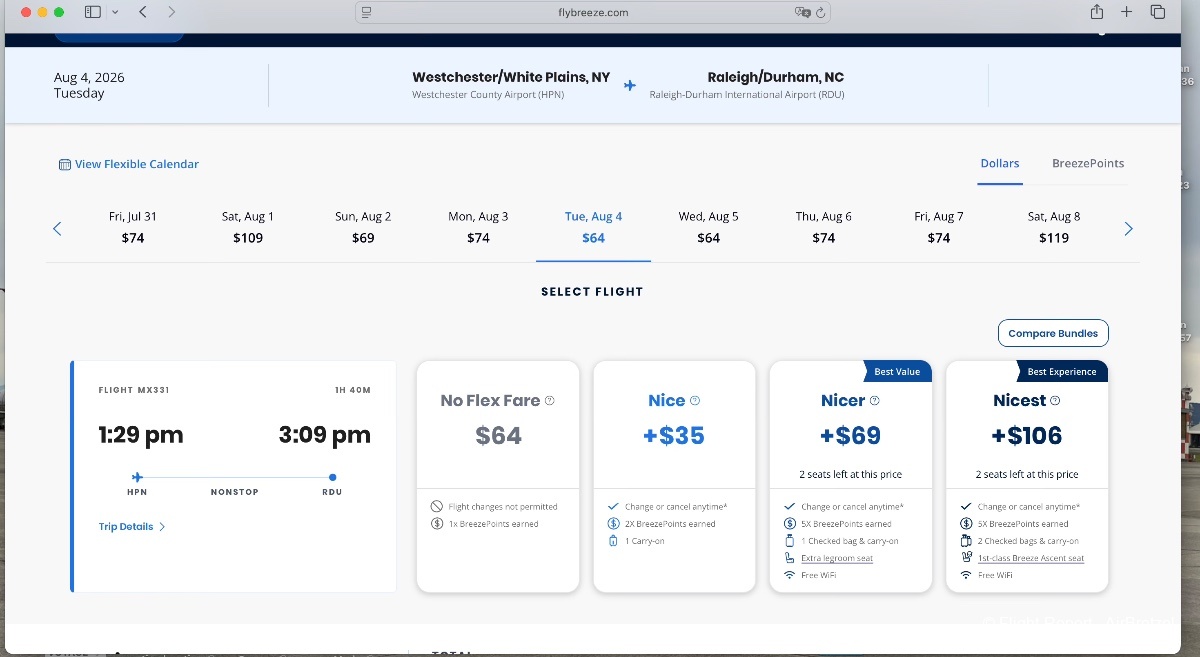Click the No Flex Fare info icon
1200x657 pixels.
[x=549, y=401]
